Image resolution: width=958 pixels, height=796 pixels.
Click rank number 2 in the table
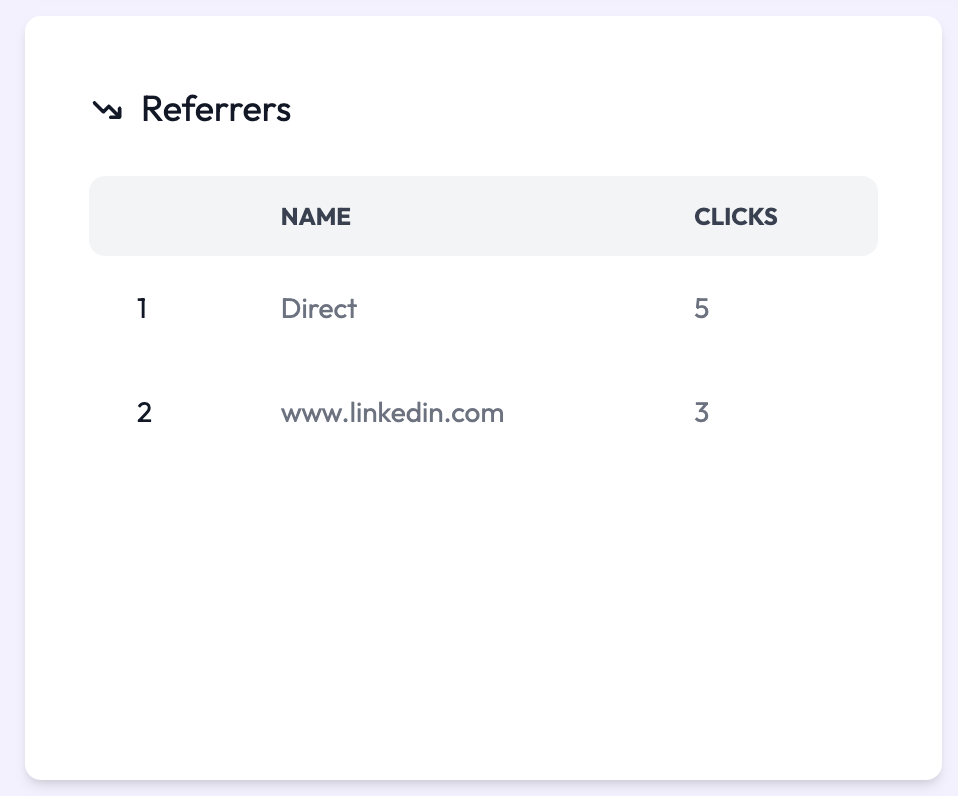pos(144,413)
